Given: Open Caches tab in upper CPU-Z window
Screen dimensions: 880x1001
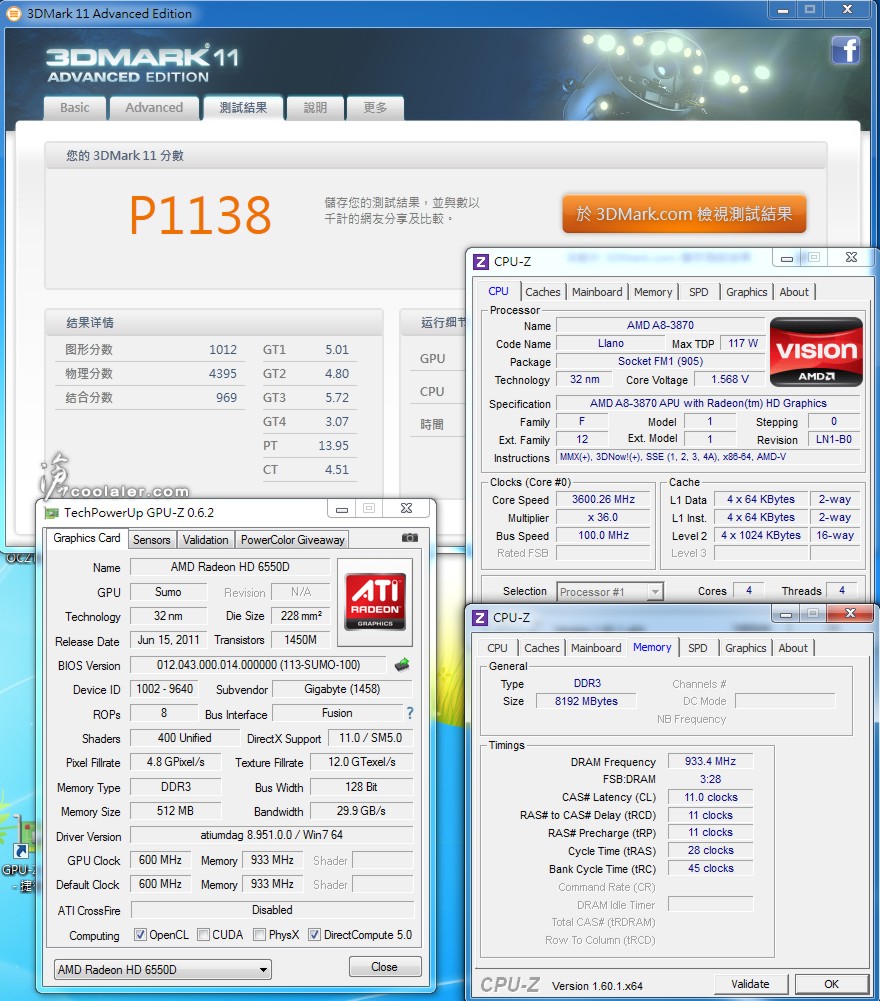Looking at the screenshot, I should (x=543, y=292).
